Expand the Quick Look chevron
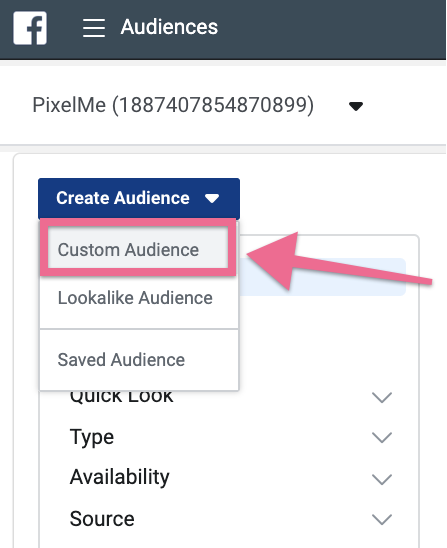The image size is (447, 548). [x=382, y=397]
